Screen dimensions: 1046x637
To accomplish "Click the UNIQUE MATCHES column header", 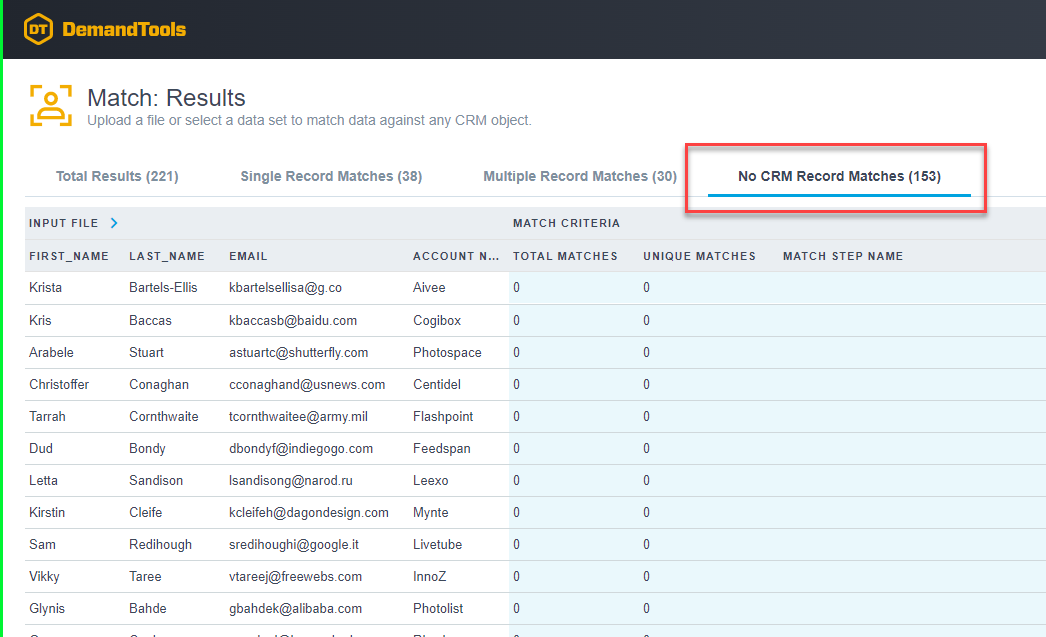I will [x=699, y=256].
